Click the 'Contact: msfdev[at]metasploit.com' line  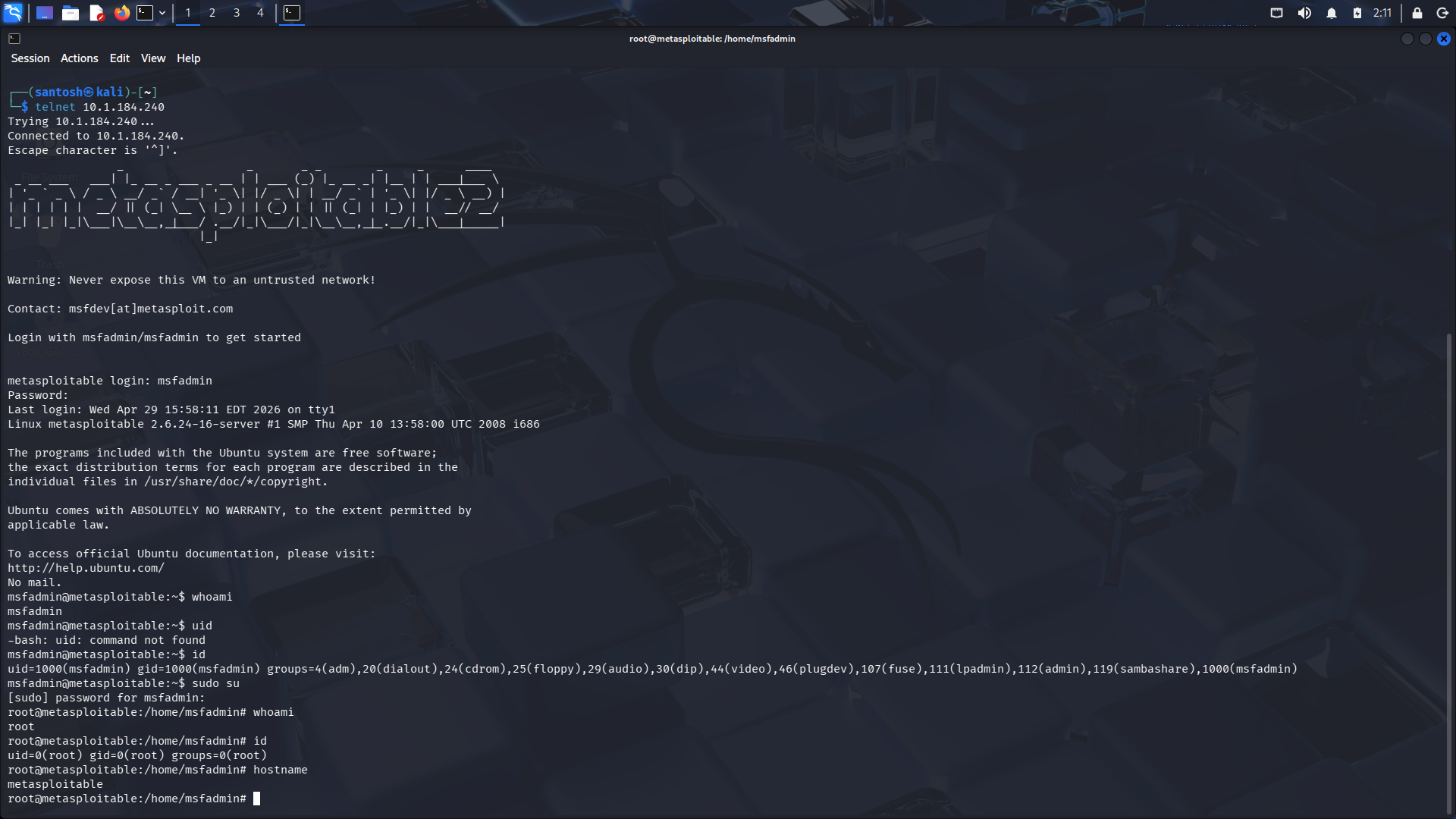point(121,309)
